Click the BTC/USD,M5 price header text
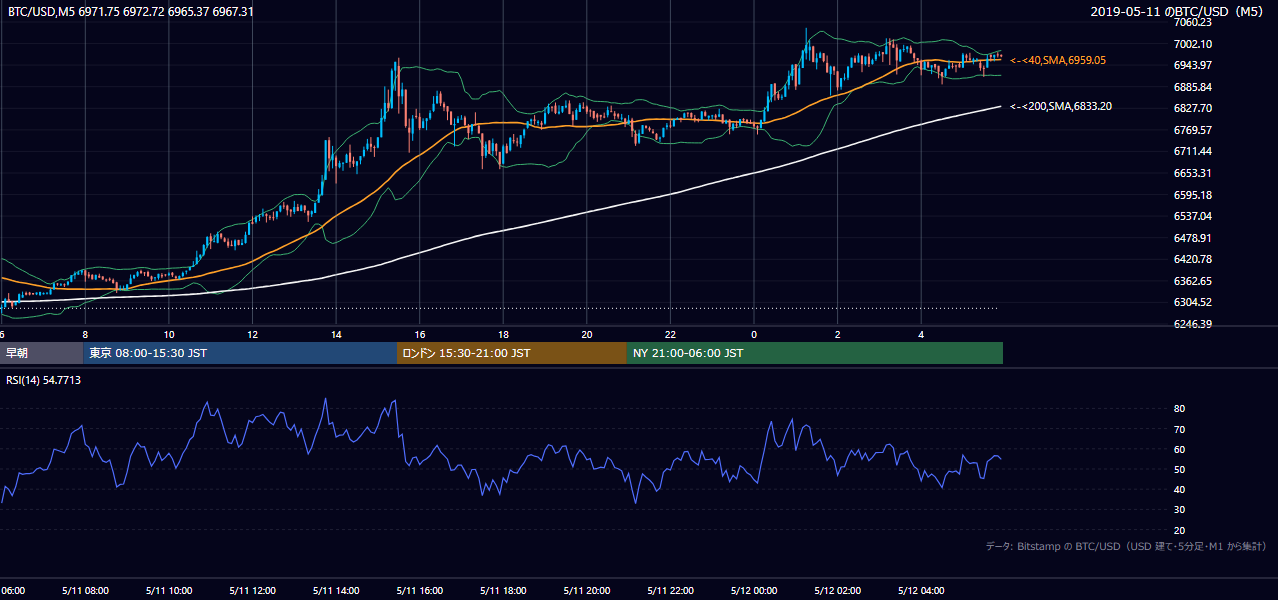 point(130,11)
